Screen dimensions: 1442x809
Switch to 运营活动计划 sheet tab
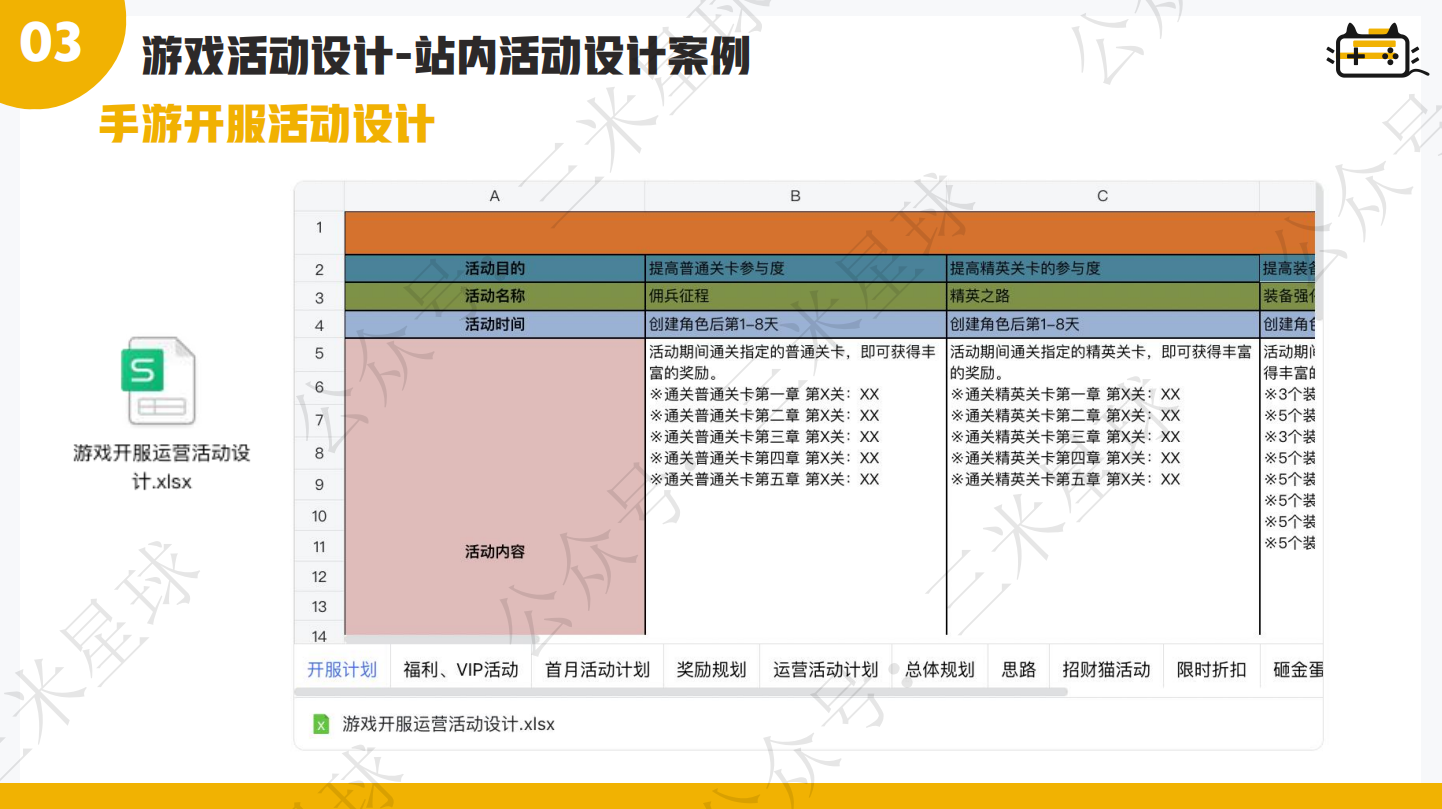pyautogui.click(x=825, y=669)
